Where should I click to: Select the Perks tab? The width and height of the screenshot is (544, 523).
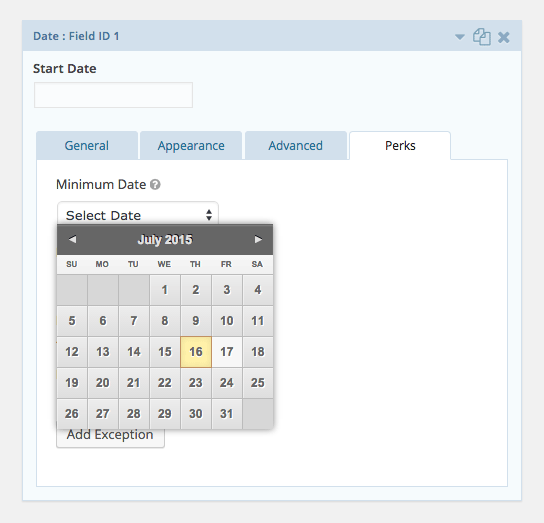[x=400, y=145]
